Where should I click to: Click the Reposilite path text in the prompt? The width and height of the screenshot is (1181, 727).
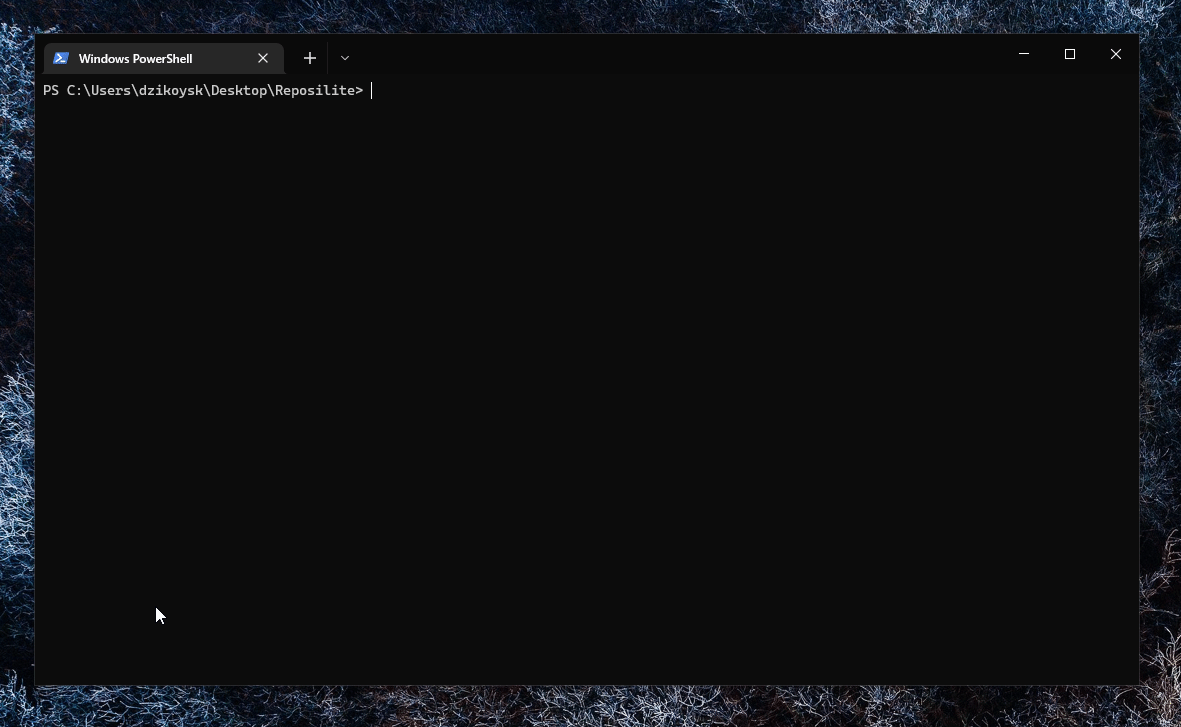[x=320, y=90]
